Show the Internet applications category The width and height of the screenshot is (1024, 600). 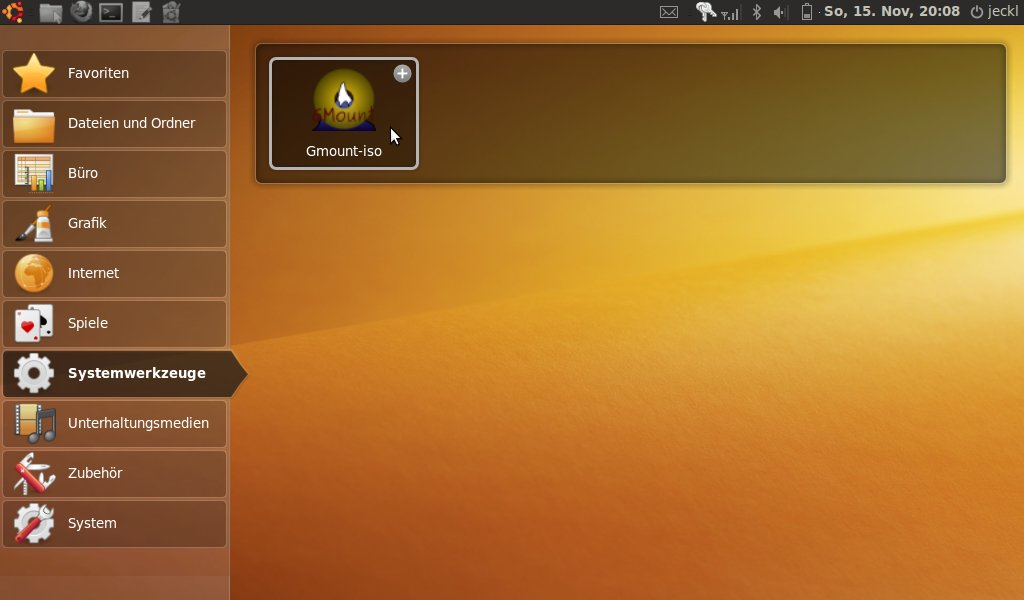pyautogui.click(x=115, y=274)
